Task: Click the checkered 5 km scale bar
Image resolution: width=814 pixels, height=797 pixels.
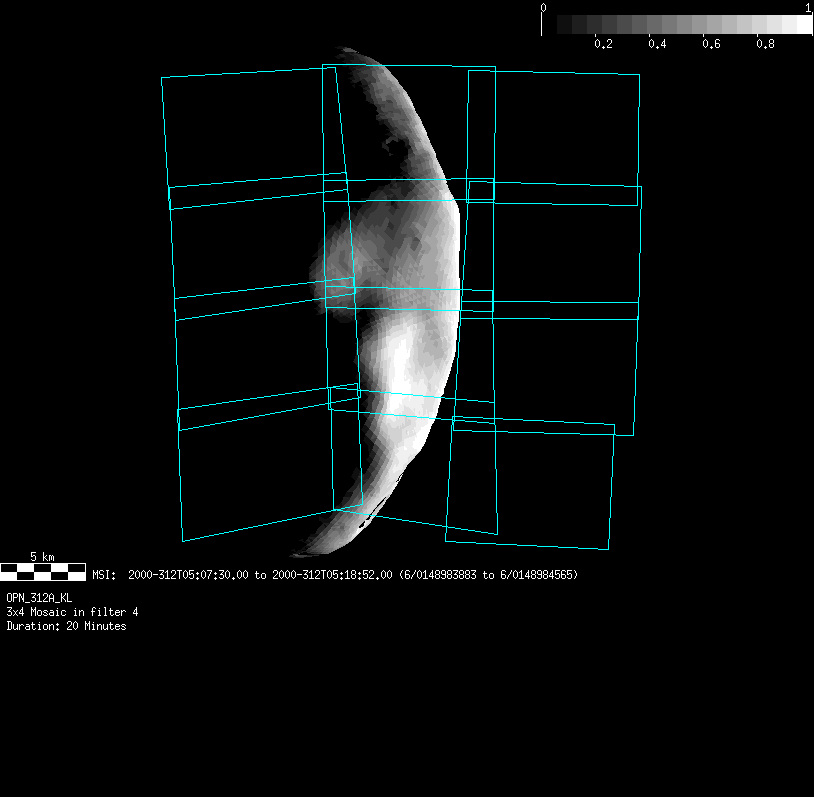Action: coord(43,571)
